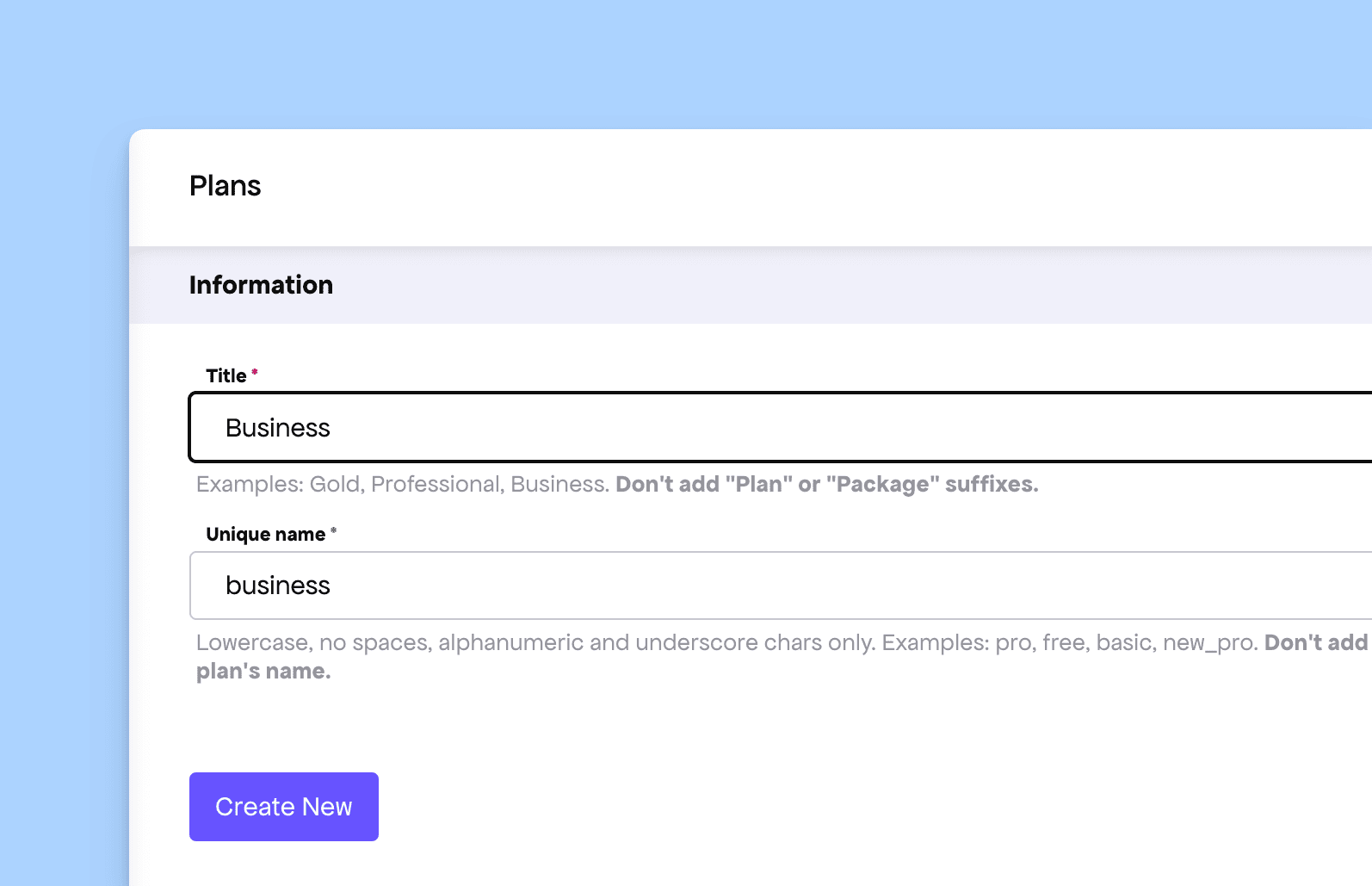1372x886 pixels.
Task: Click the Plans page heading
Action: coord(225,186)
